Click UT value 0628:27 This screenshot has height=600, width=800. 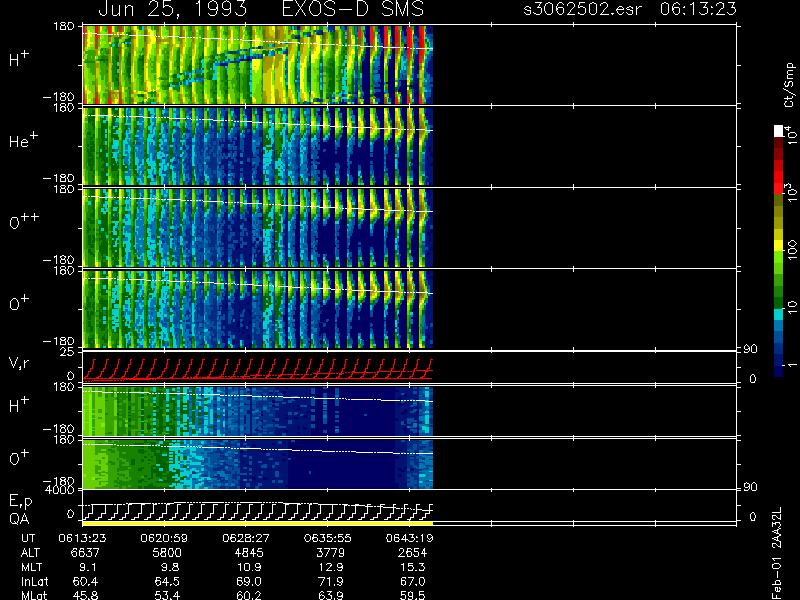[245, 538]
